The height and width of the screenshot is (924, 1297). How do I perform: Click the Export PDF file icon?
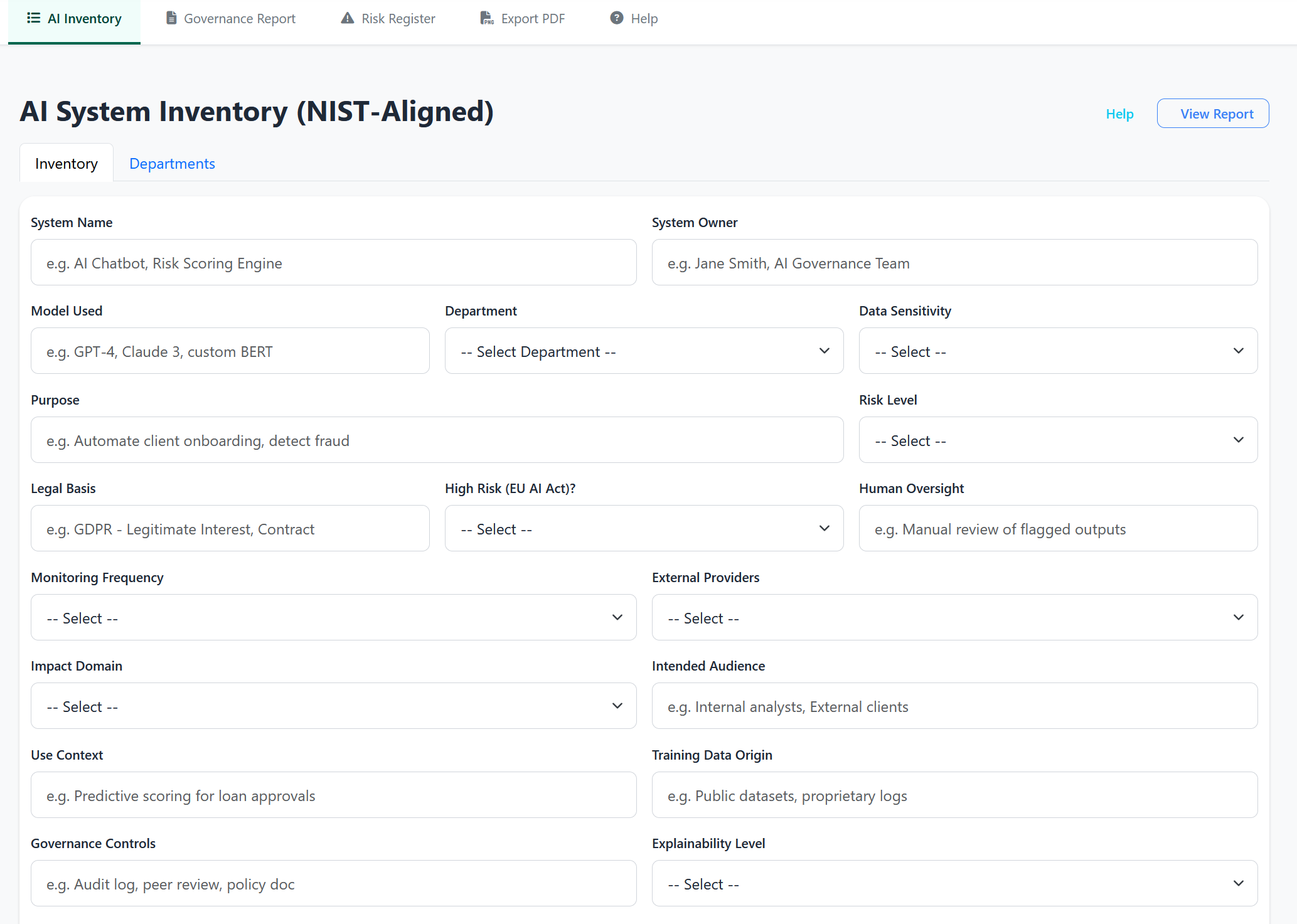[x=486, y=18]
